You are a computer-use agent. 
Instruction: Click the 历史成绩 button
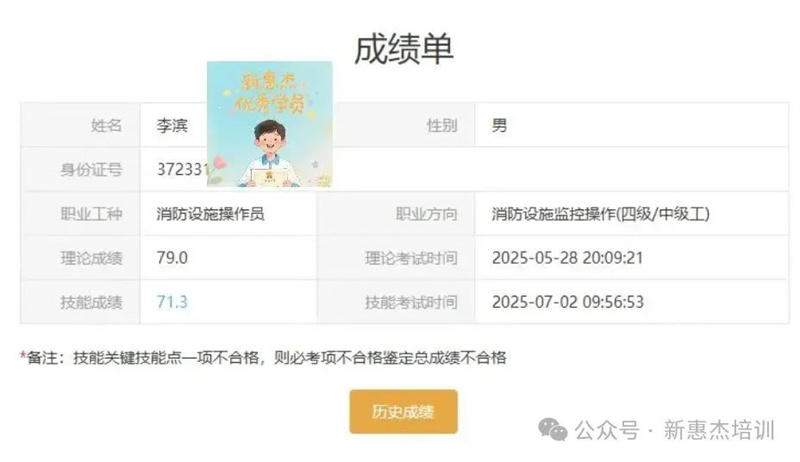(x=403, y=412)
